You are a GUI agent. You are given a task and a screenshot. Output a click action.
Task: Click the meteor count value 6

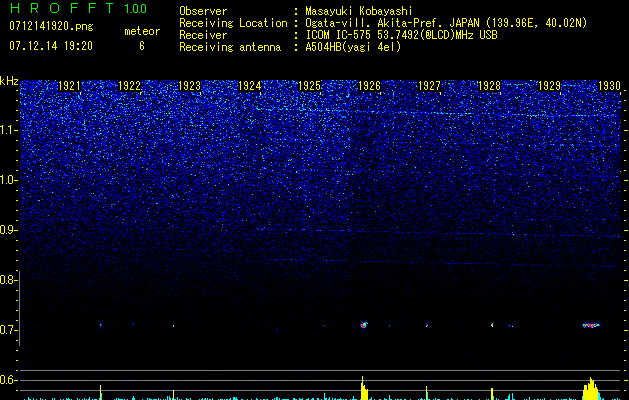click(x=142, y=46)
